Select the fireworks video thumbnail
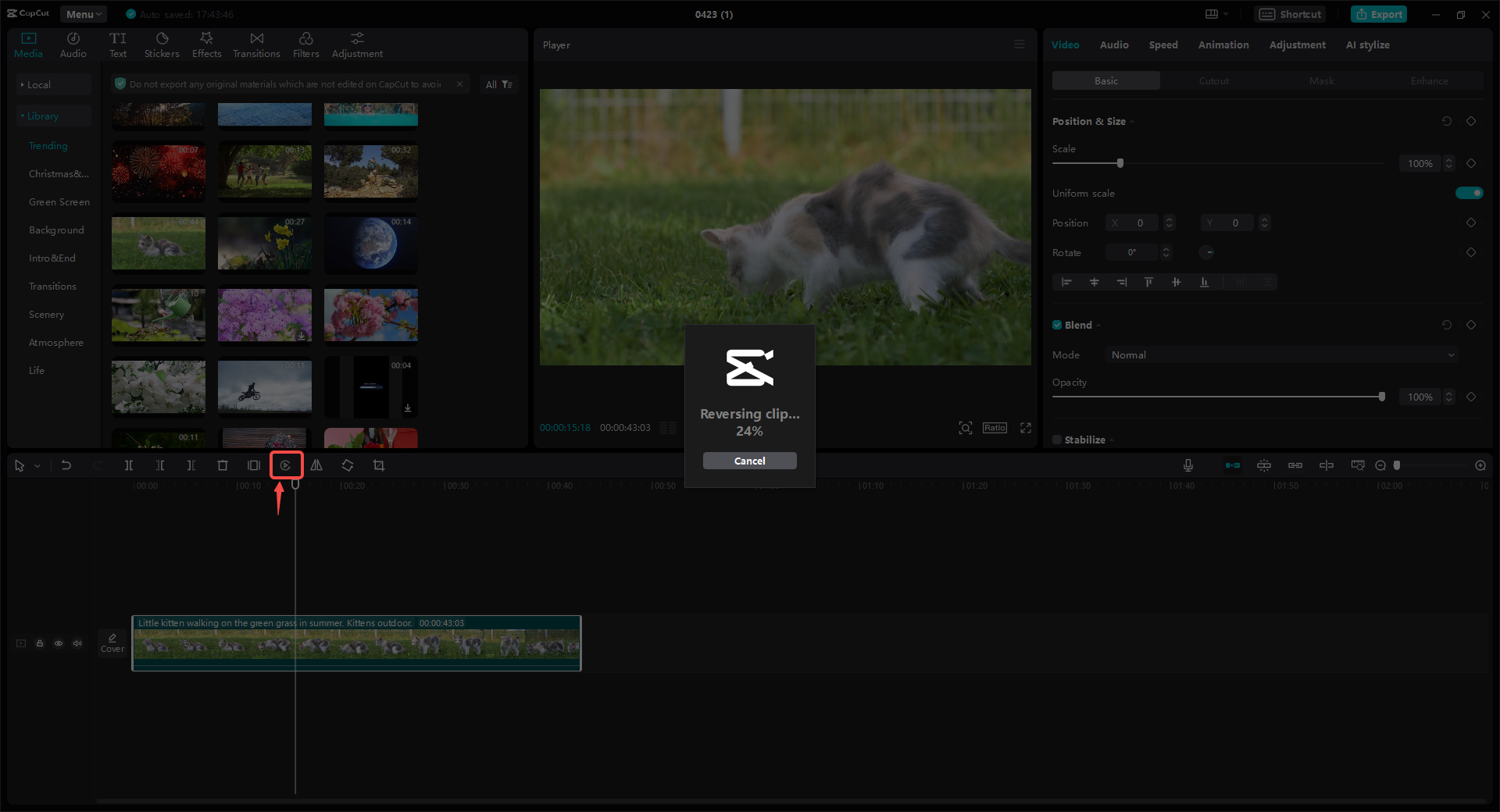This screenshot has width=1500, height=812. coord(159,172)
